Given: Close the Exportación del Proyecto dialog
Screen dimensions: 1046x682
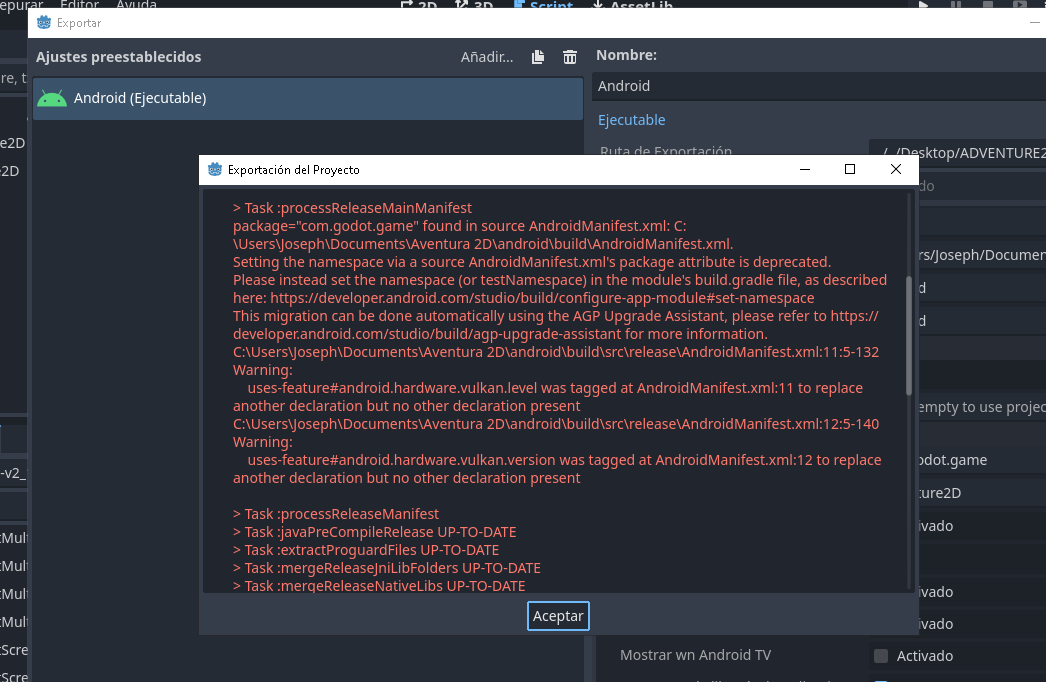Looking at the screenshot, I should coord(896,170).
